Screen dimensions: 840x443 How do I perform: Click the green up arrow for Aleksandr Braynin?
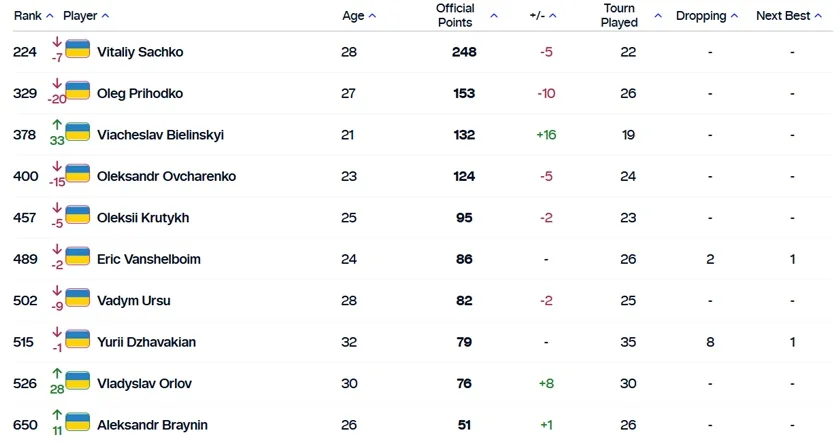(x=57, y=415)
